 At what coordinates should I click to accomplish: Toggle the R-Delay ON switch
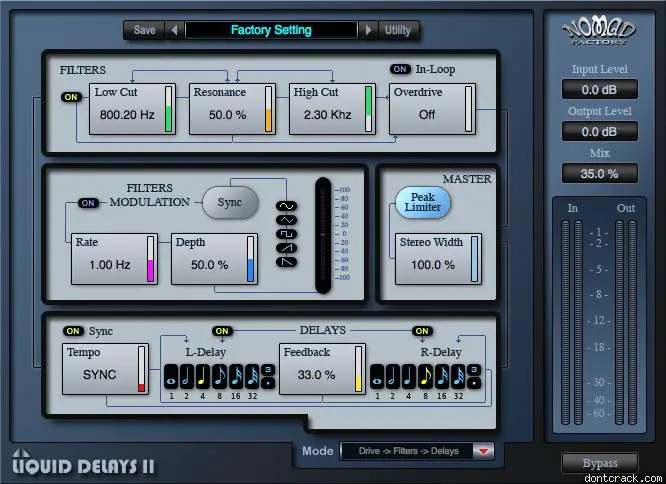tap(422, 331)
